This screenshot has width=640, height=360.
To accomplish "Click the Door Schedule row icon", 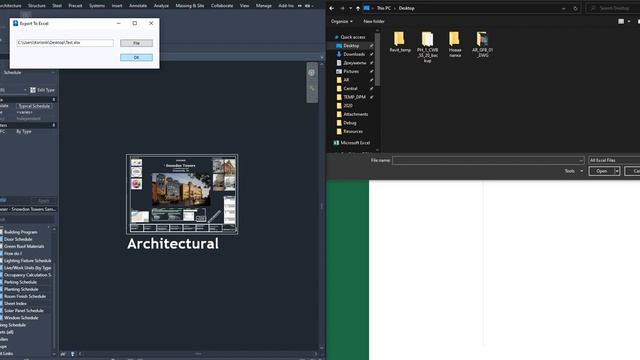I will pyautogui.click(x=1, y=239).
